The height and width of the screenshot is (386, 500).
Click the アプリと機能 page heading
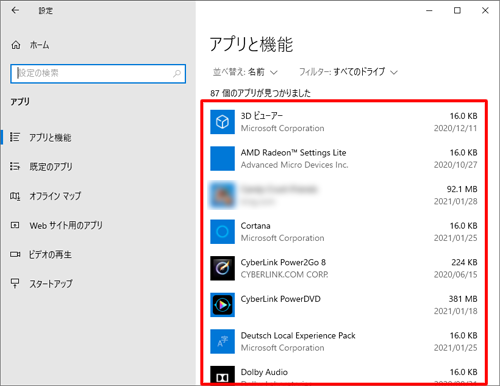(x=251, y=44)
